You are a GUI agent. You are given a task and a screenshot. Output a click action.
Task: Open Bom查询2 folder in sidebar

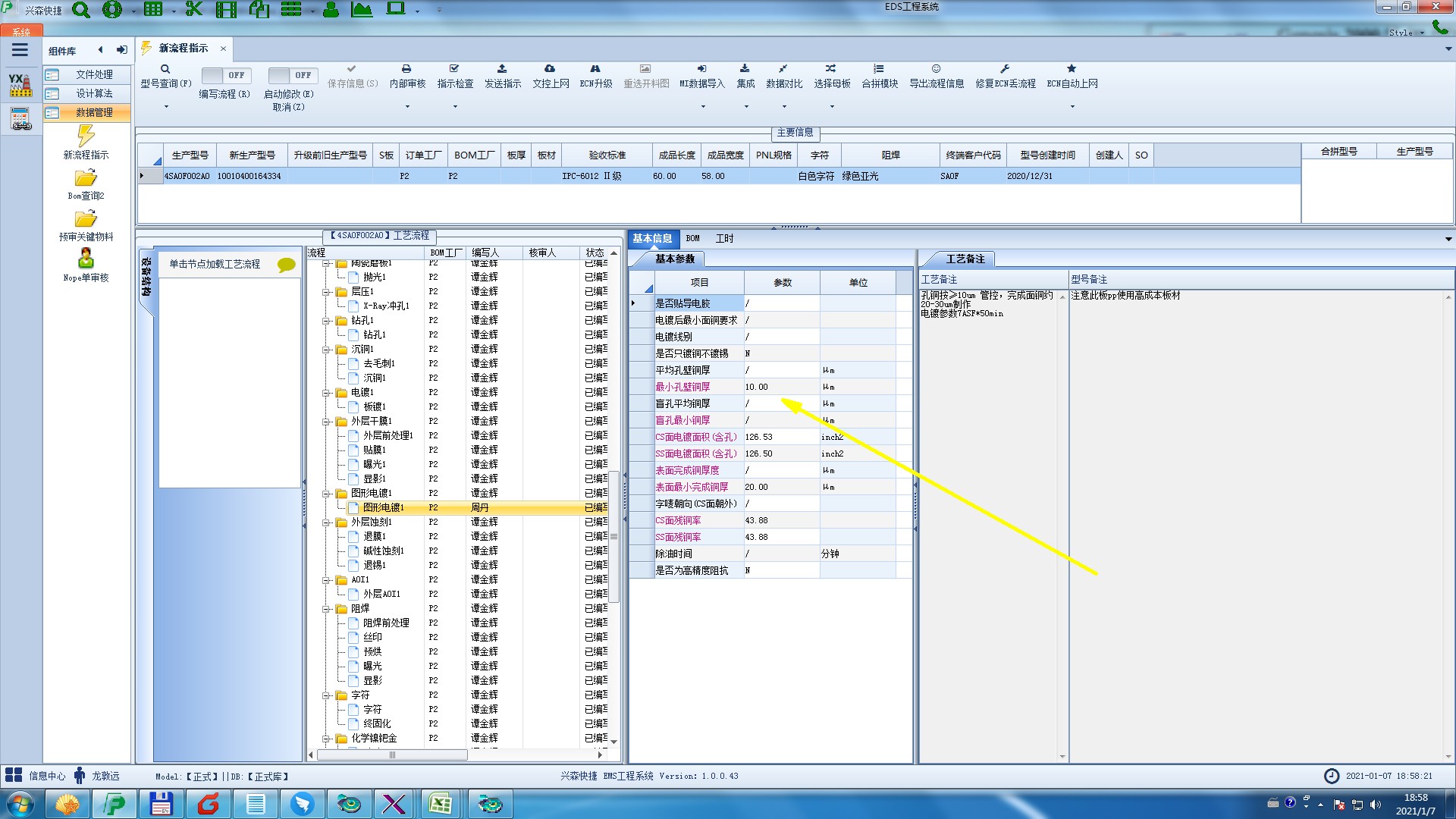pyautogui.click(x=86, y=179)
